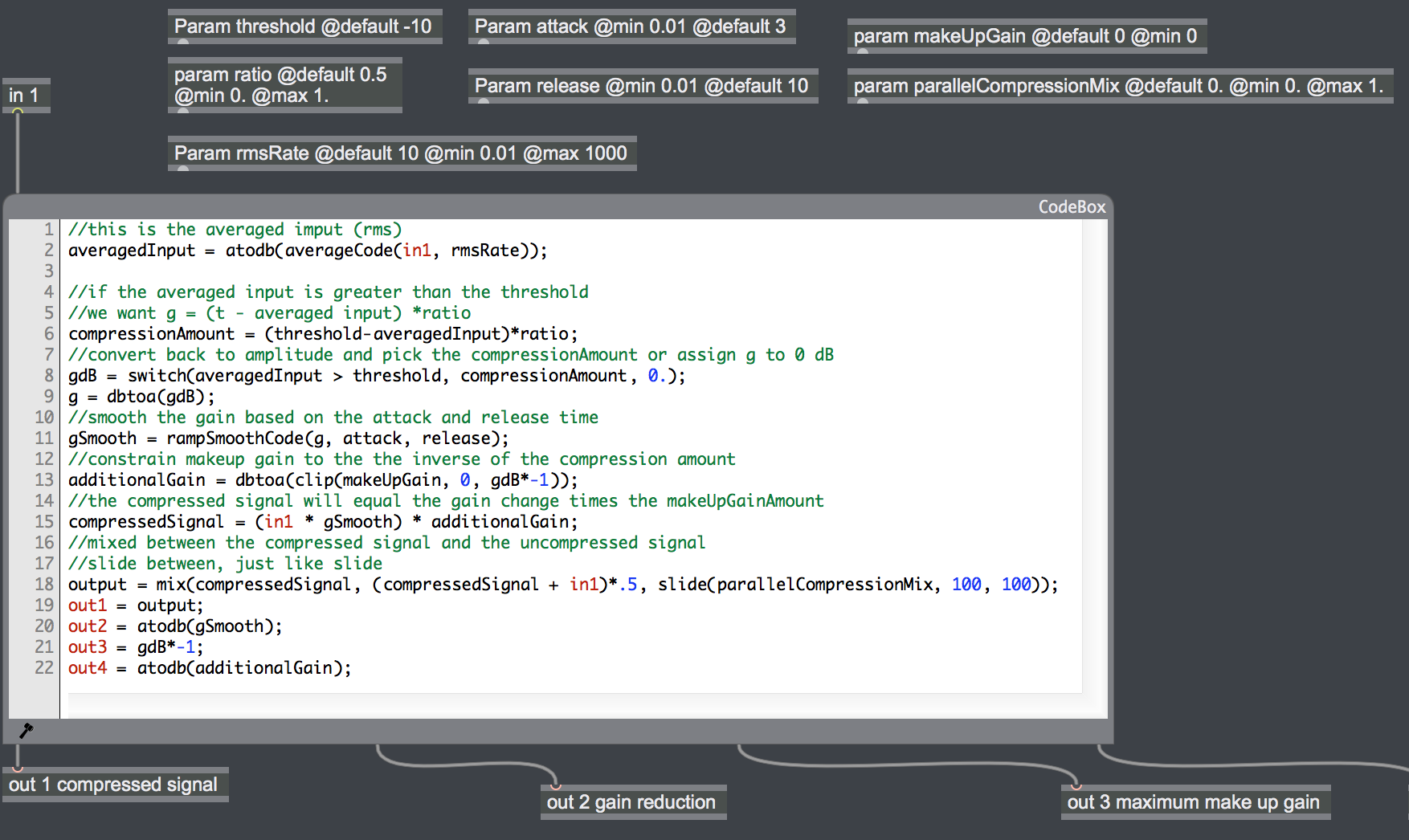Click the out4 = atodb(additionalGain) line

tap(210, 668)
